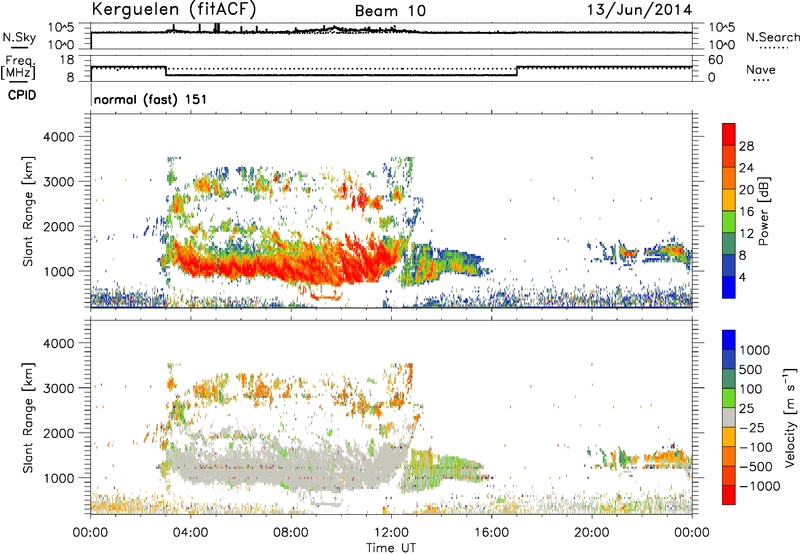
Task: Click the '08:00' time tick label
Action: (x=291, y=533)
